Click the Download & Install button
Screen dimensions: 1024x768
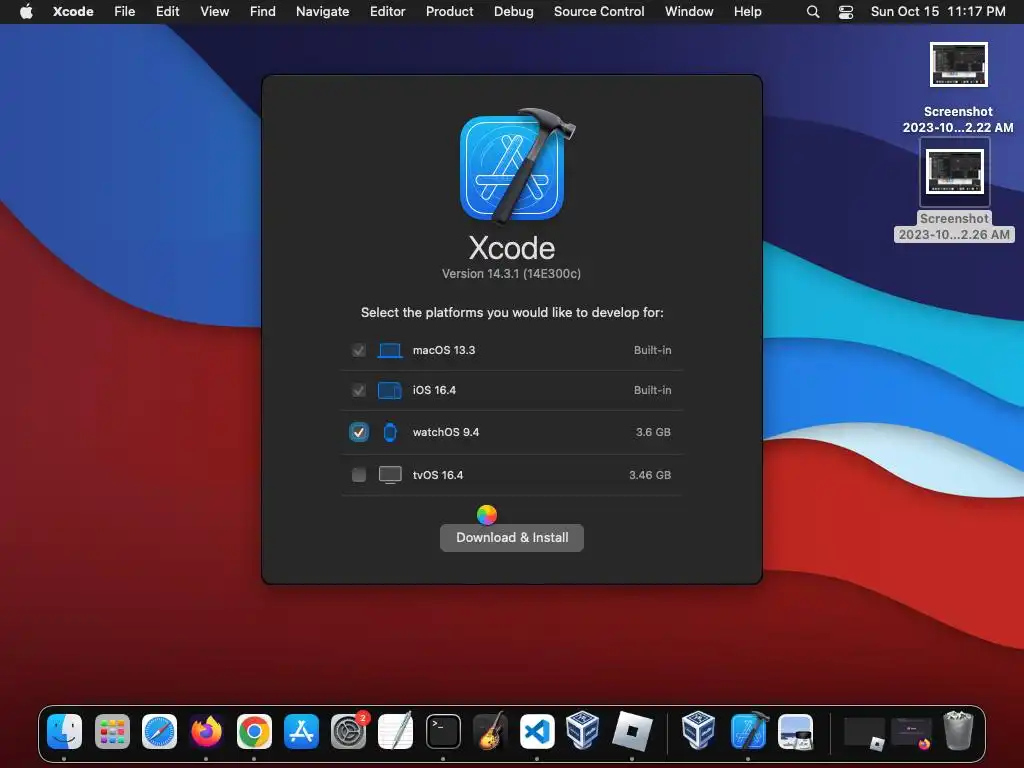click(511, 537)
